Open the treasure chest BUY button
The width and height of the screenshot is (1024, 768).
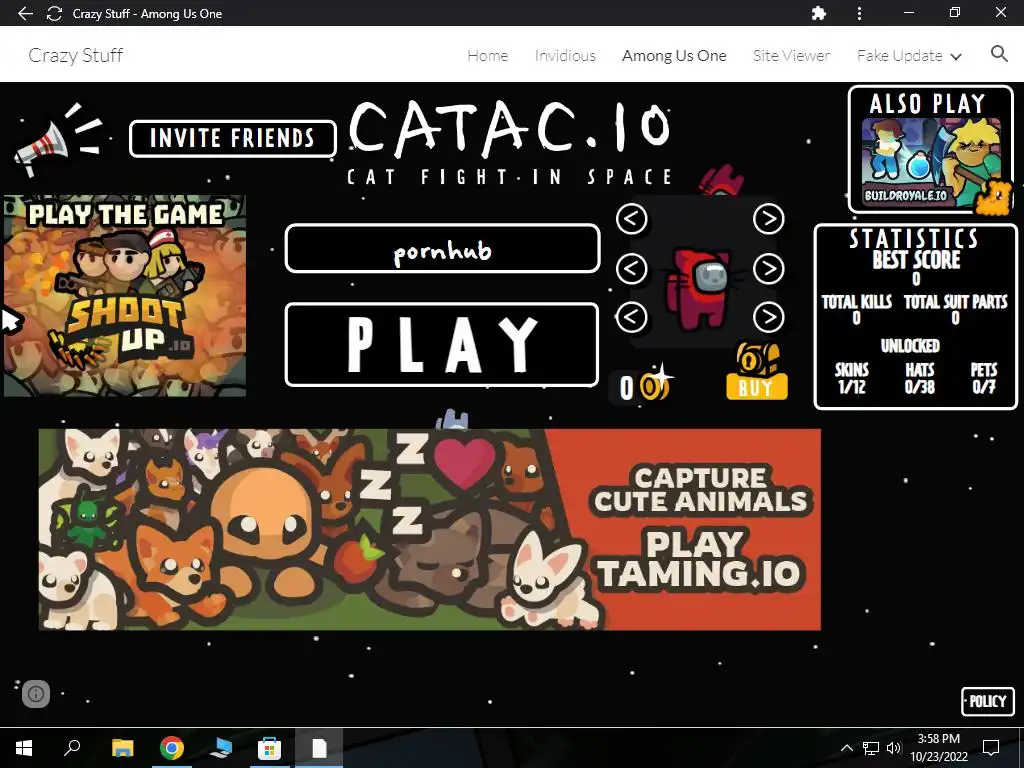[x=757, y=372]
